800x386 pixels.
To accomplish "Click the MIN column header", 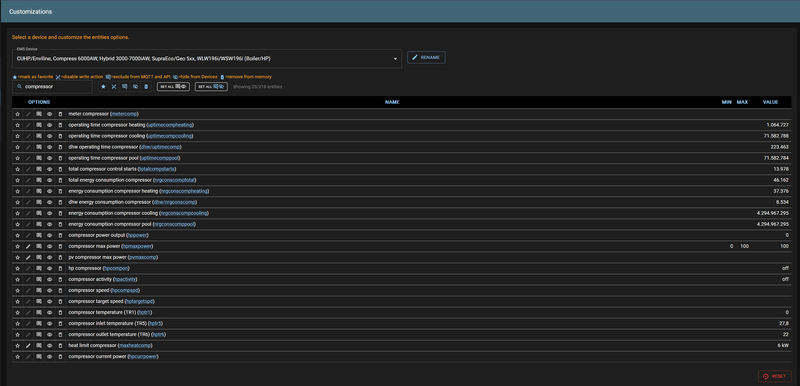I will (727, 102).
